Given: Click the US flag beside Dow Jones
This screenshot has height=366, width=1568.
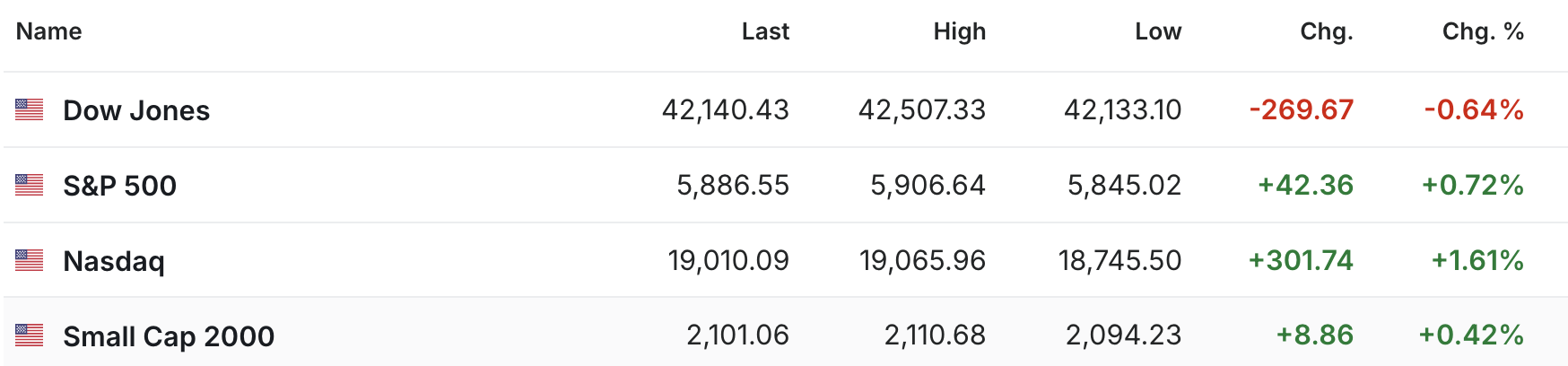Looking at the screenshot, I should [x=30, y=109].
